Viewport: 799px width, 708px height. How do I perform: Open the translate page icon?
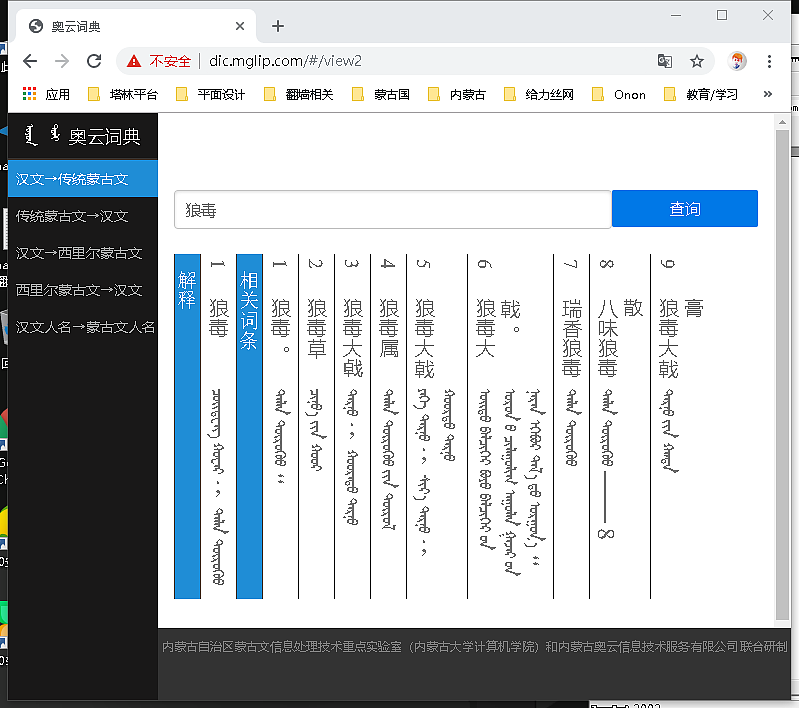[664, 61]
